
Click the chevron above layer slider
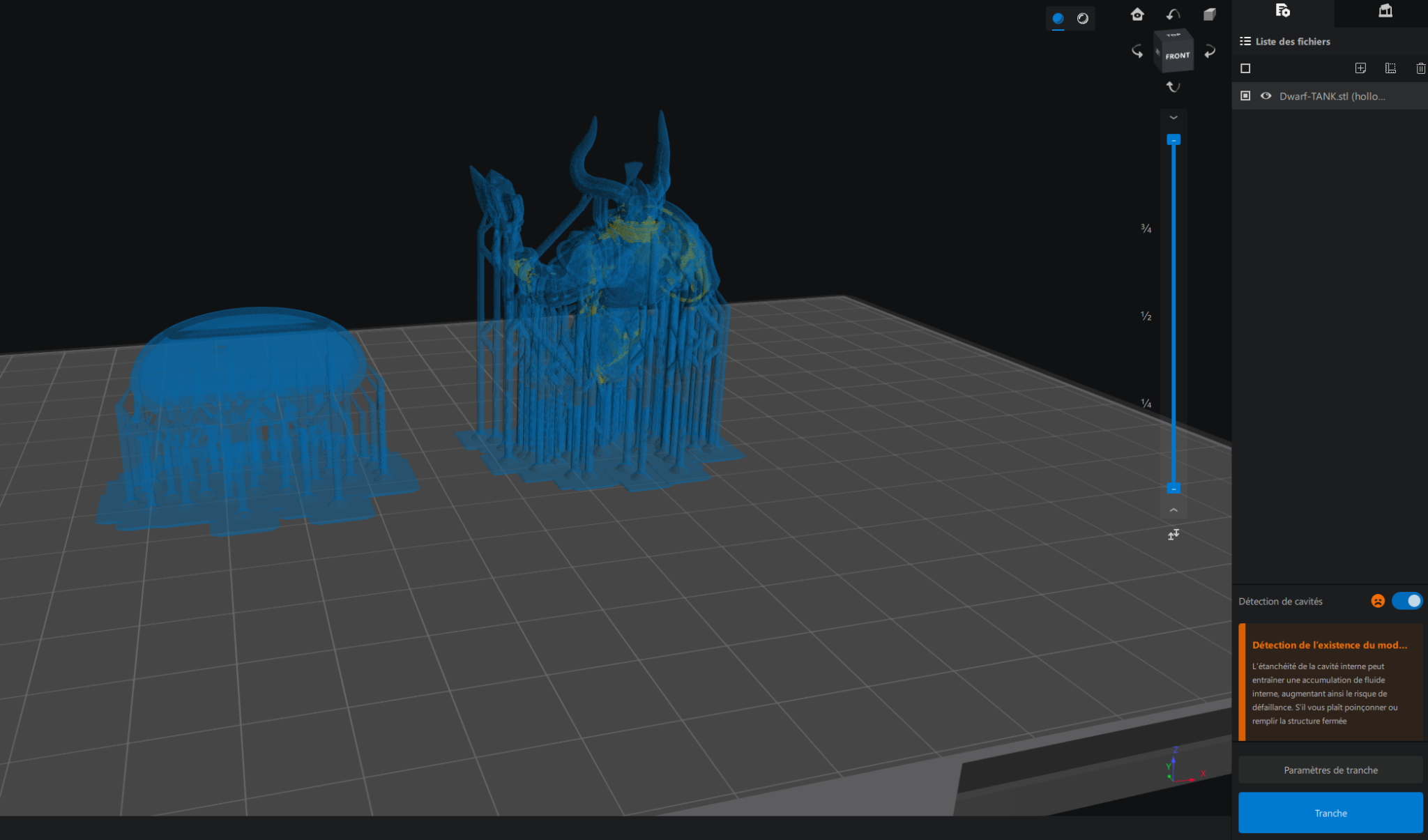pyautogui.click(x=1173, y=117)
